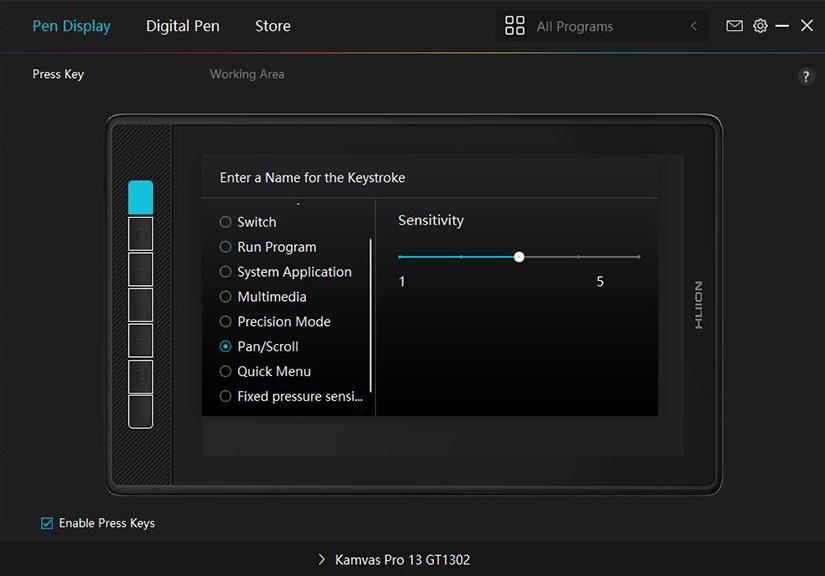Select the bottom press key on tablet
825x576 pixels.
(x=141, y=411)
